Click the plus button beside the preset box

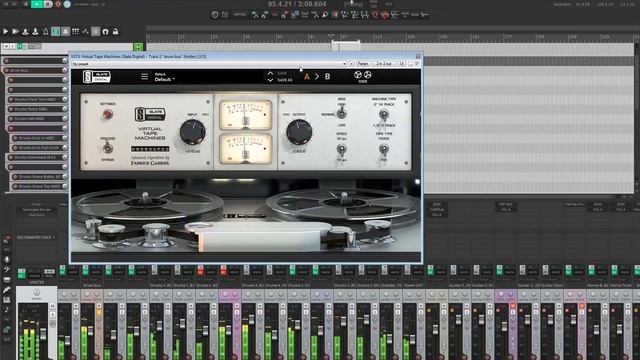[x=351, y=64]
